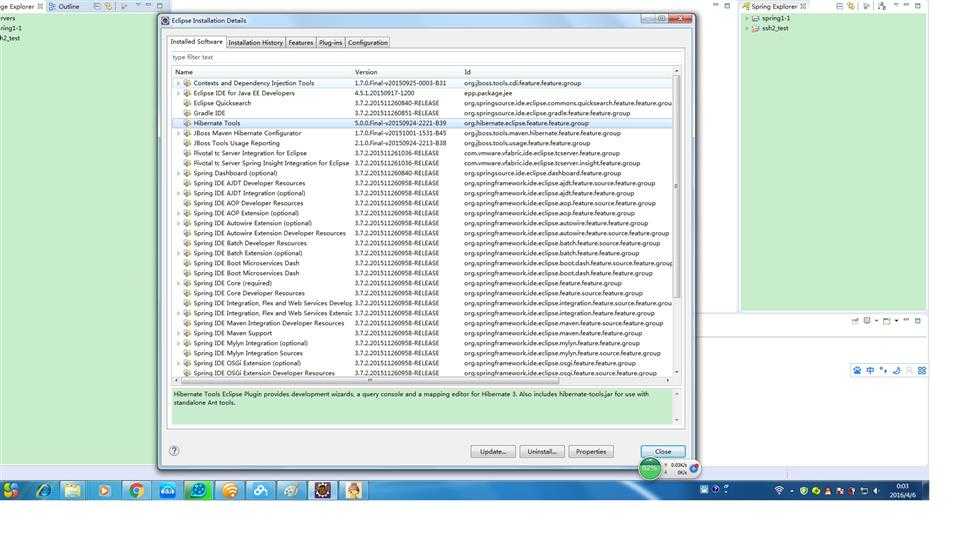Open Internet Explorer from taskbar
The width and height of the screenshot is (960, 540).
coord(44,490)
